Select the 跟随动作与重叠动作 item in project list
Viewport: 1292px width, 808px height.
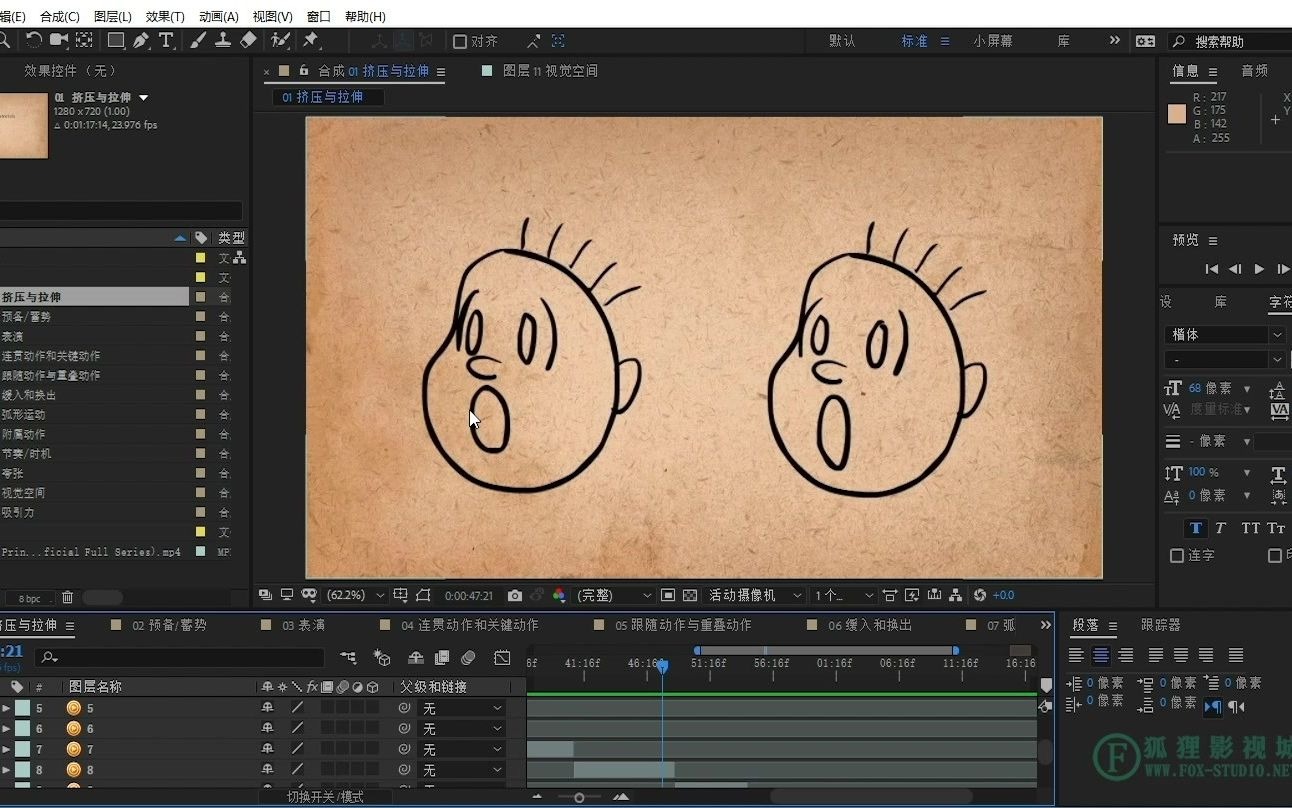[x=50, y=375]
